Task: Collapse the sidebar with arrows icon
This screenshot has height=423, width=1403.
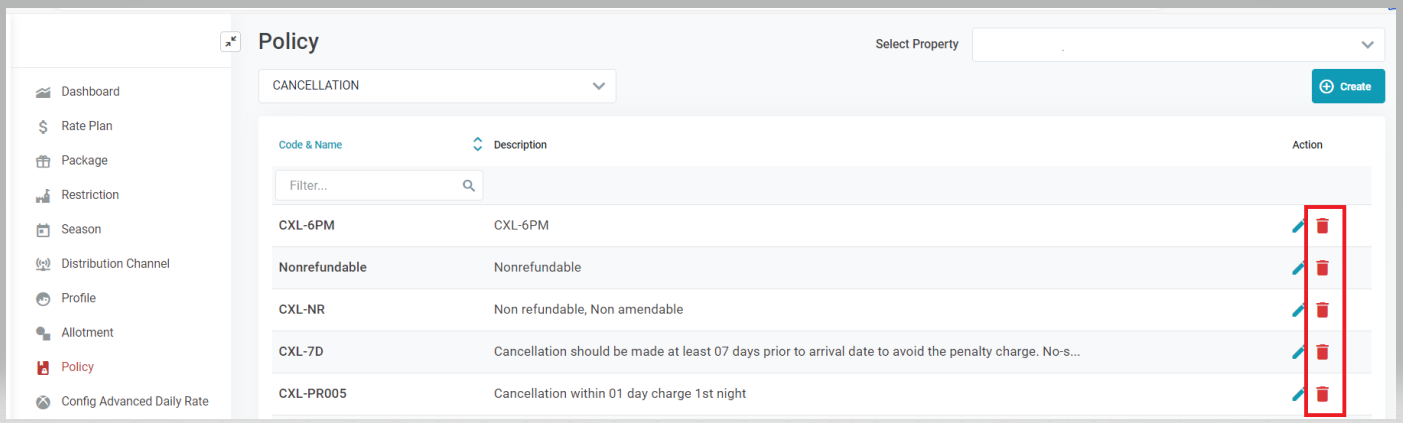Action: click(x=231, y=41)
